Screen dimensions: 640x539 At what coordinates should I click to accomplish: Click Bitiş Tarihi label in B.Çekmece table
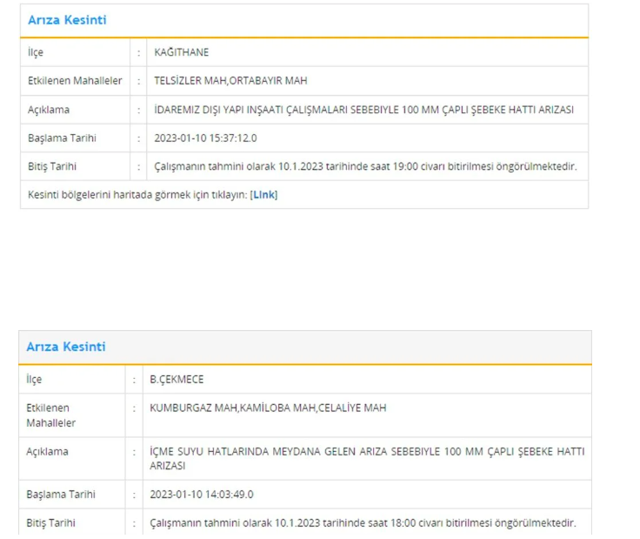pyautogui.click(x=51, y=523)
